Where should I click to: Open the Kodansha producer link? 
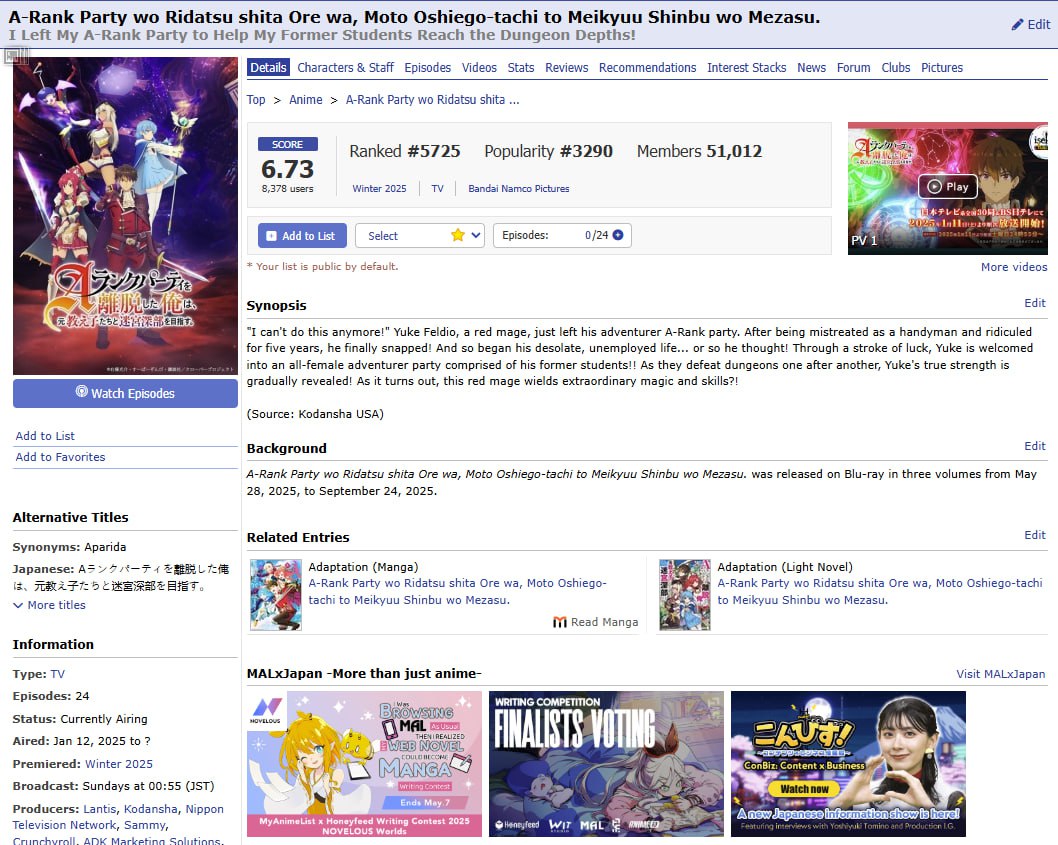click(x=150, y=809)
